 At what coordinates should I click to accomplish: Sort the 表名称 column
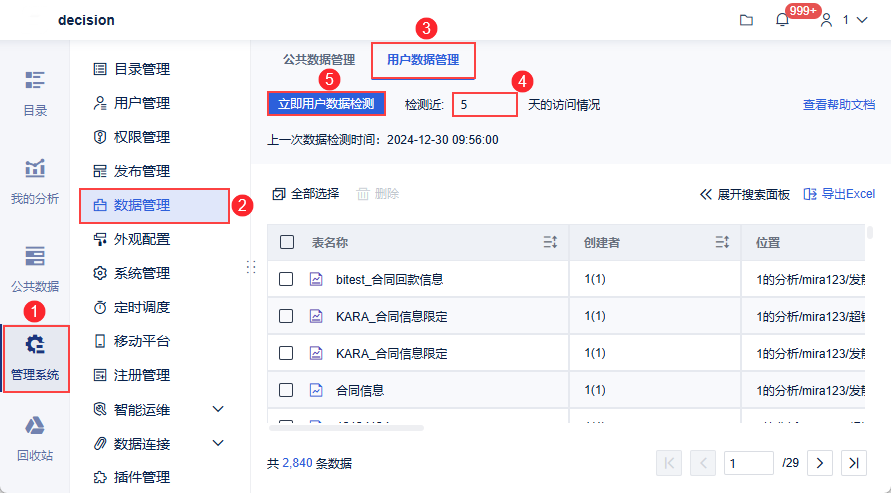550,242
